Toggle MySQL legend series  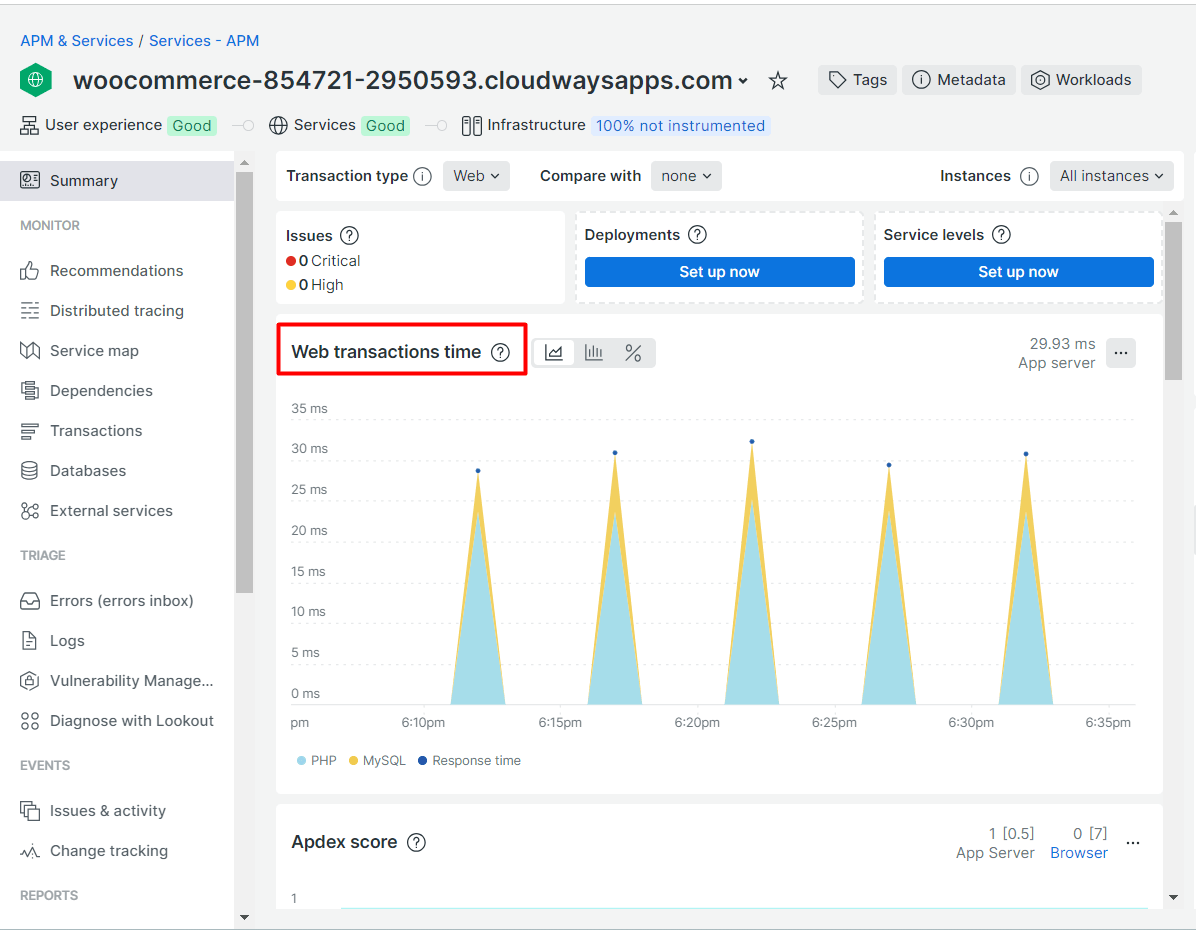click(377, 761)
